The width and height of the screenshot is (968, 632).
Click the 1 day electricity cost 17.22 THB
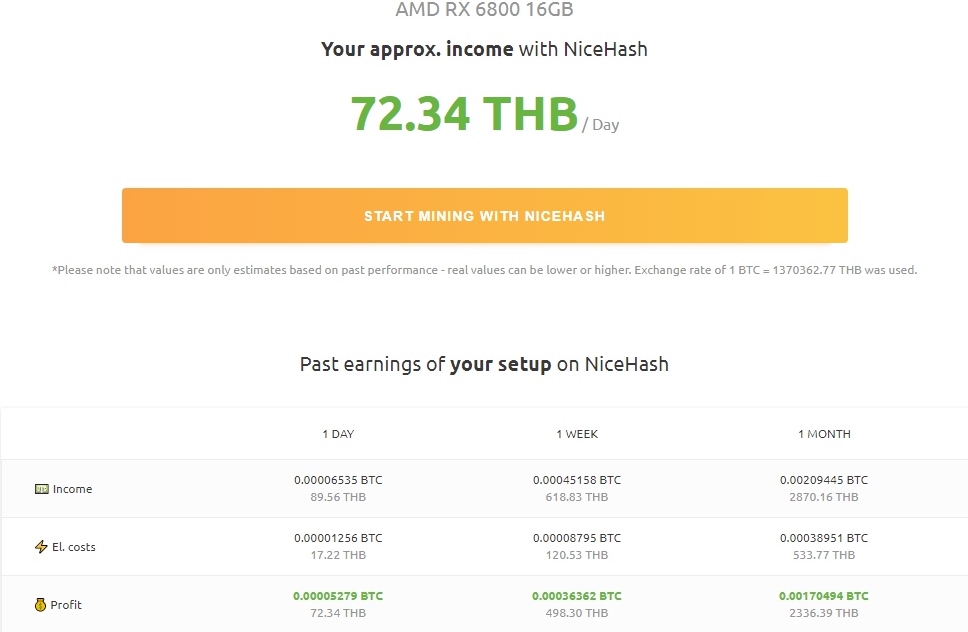[338, 555]
